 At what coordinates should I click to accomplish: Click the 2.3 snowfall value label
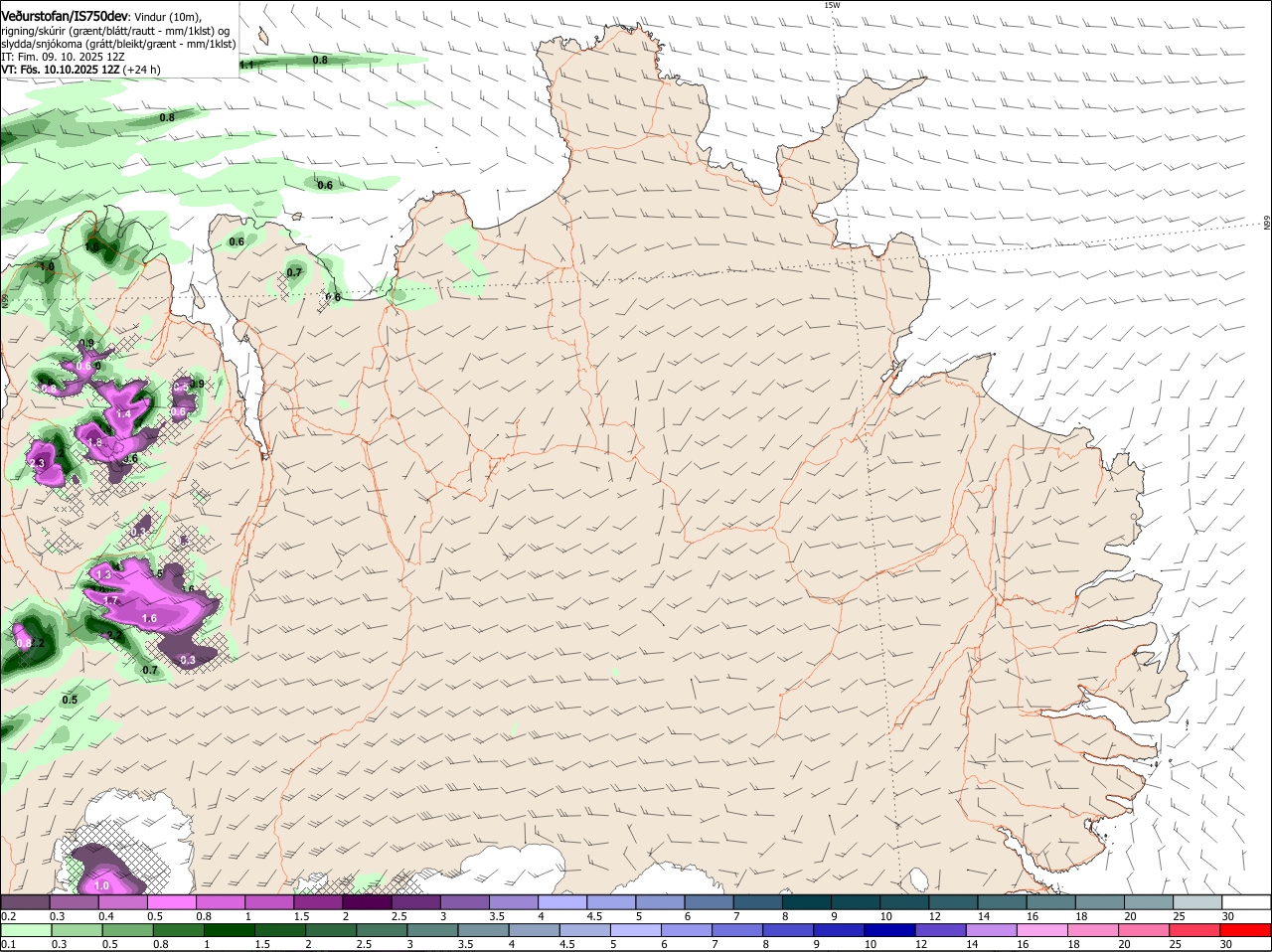coord(38,463)
